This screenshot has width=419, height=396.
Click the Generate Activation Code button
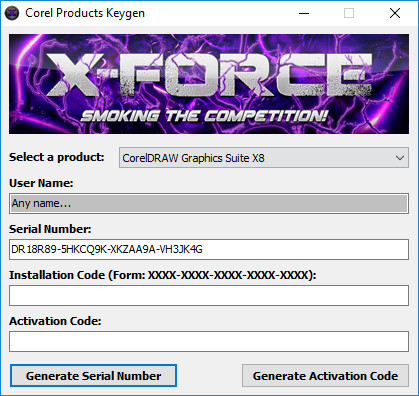point(325,376)
